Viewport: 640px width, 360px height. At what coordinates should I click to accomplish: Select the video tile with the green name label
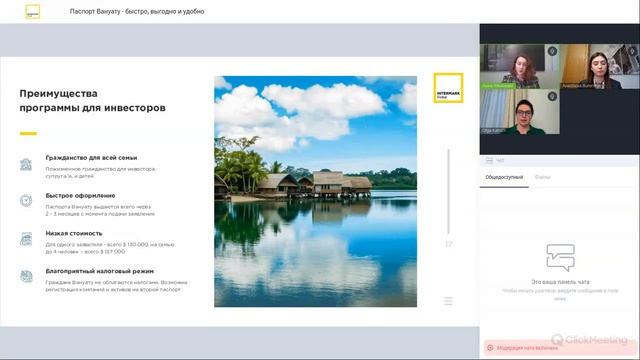point(520,66)
